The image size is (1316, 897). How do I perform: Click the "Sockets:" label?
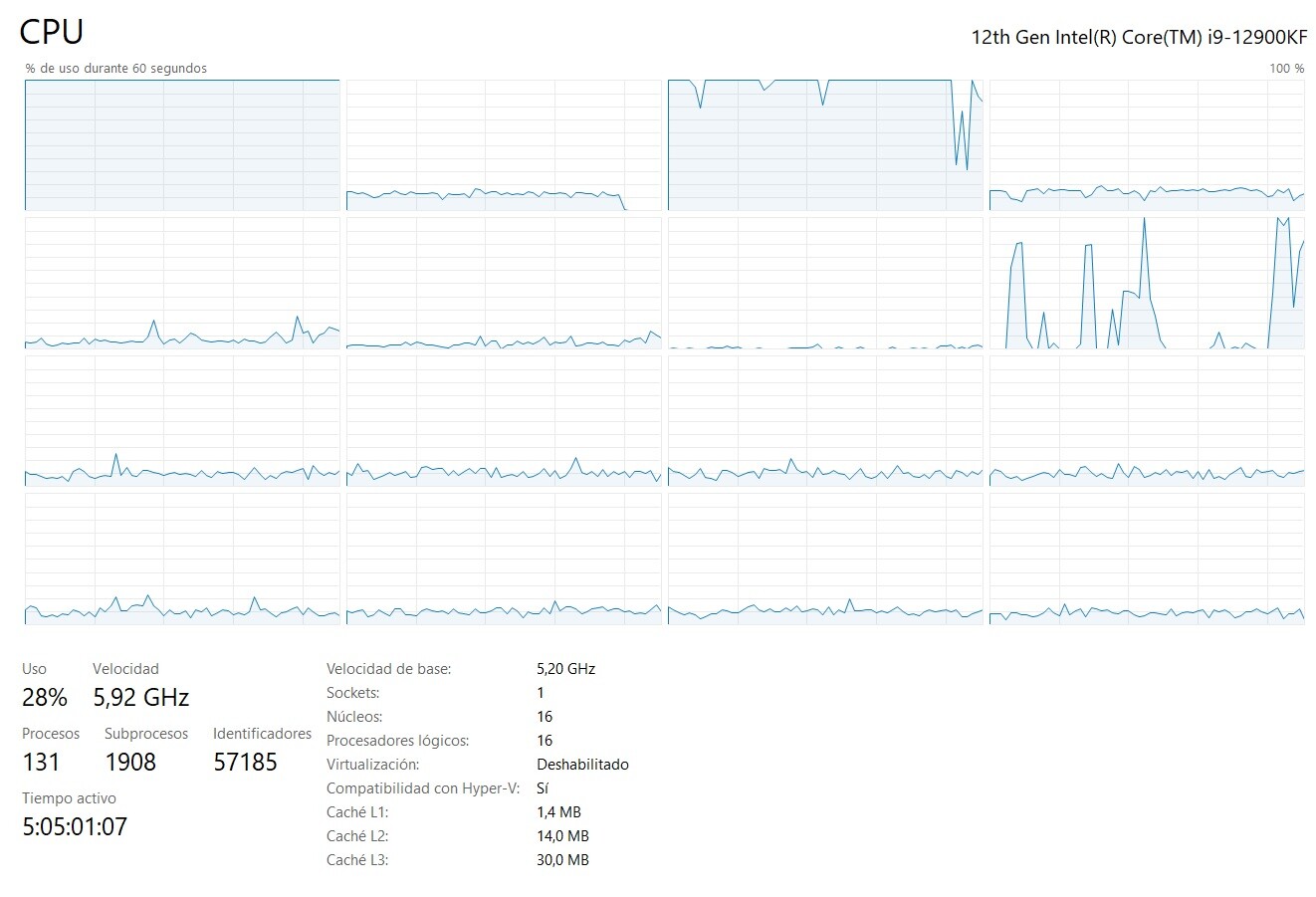(352, 693)
